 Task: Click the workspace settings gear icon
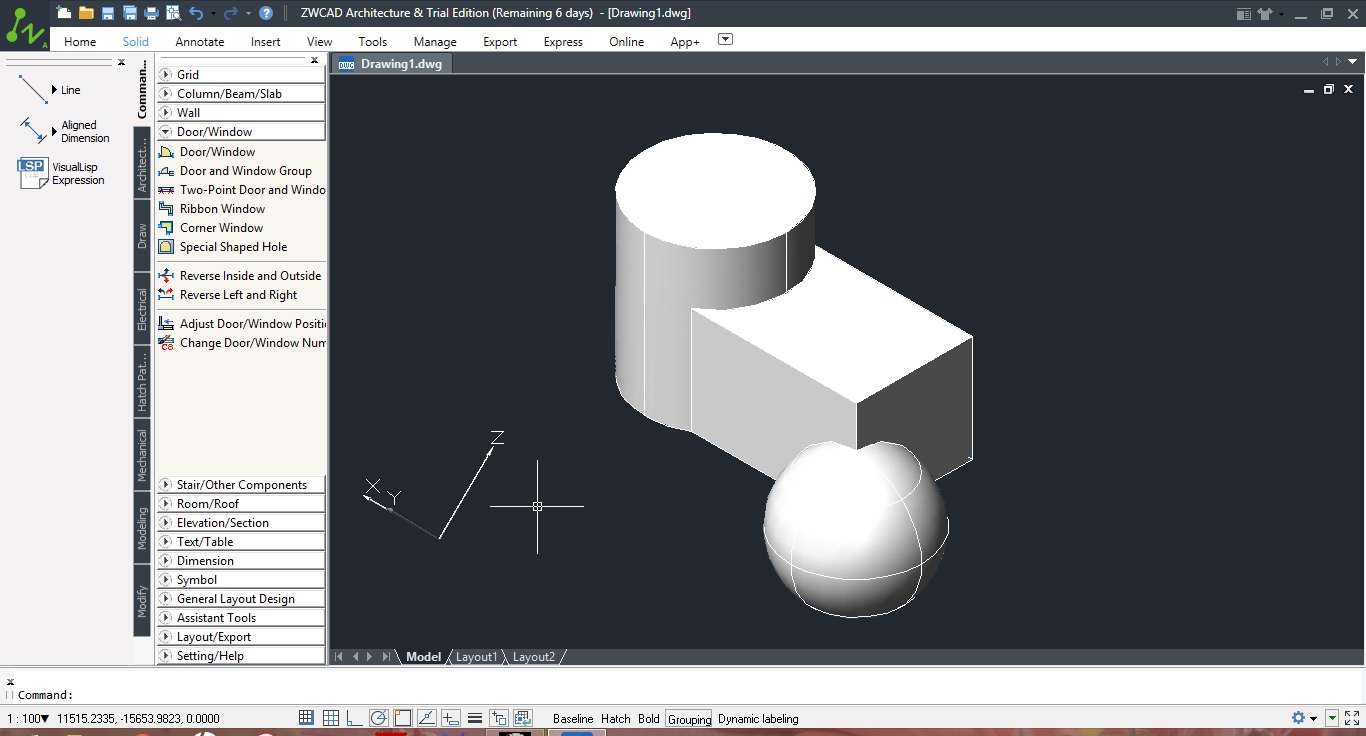[x=1298, y=718]
